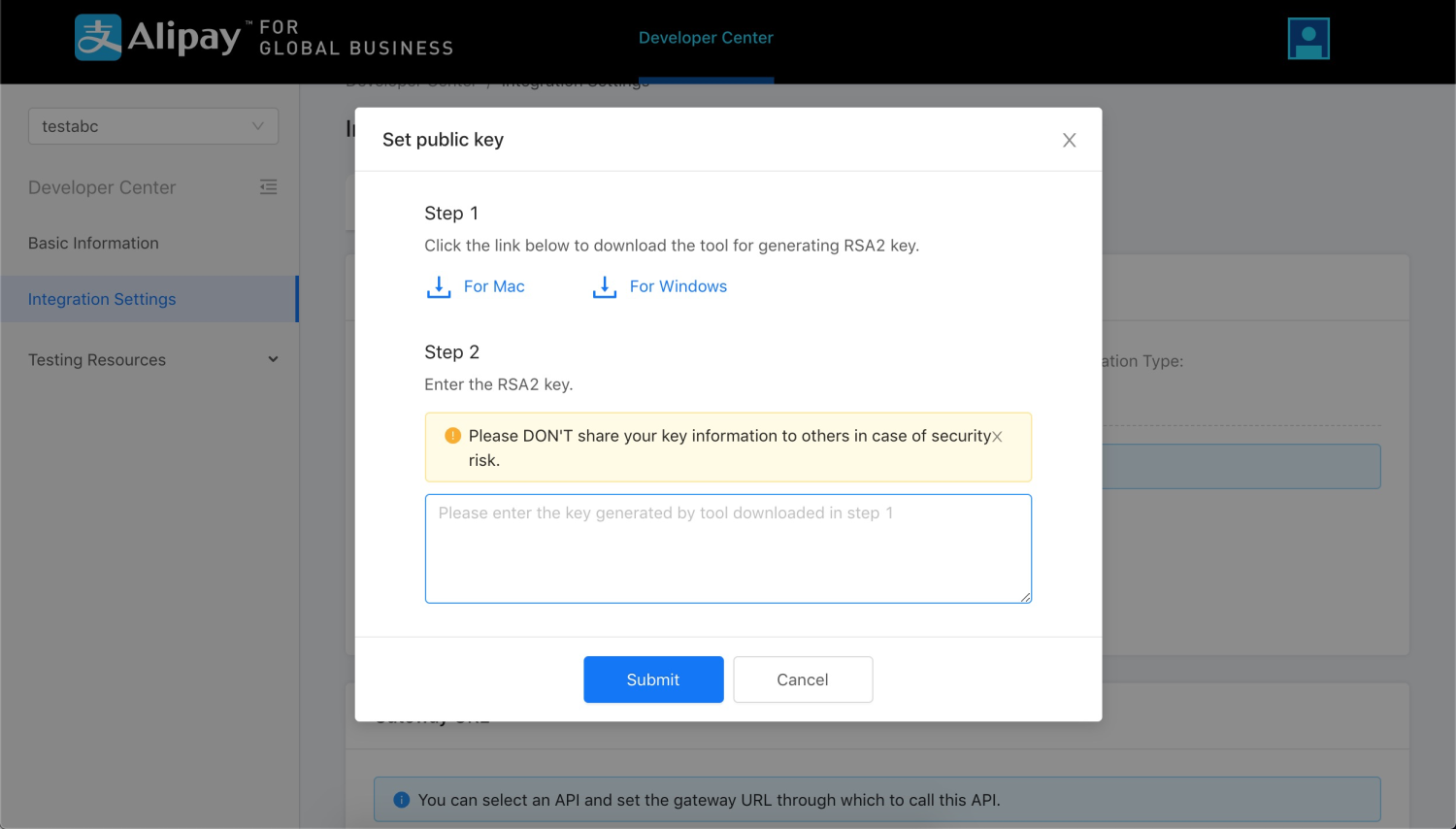Click the gateway URL info message text
The image size is (1456, 829).
click(x=710, y=800)
